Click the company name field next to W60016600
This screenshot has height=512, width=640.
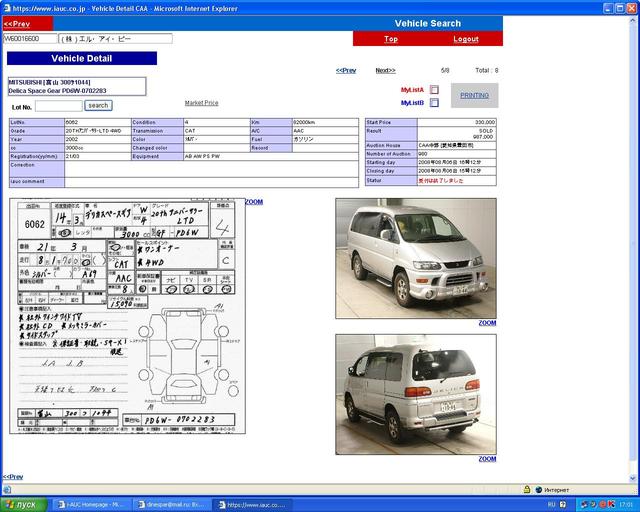[x=116, y=38]
